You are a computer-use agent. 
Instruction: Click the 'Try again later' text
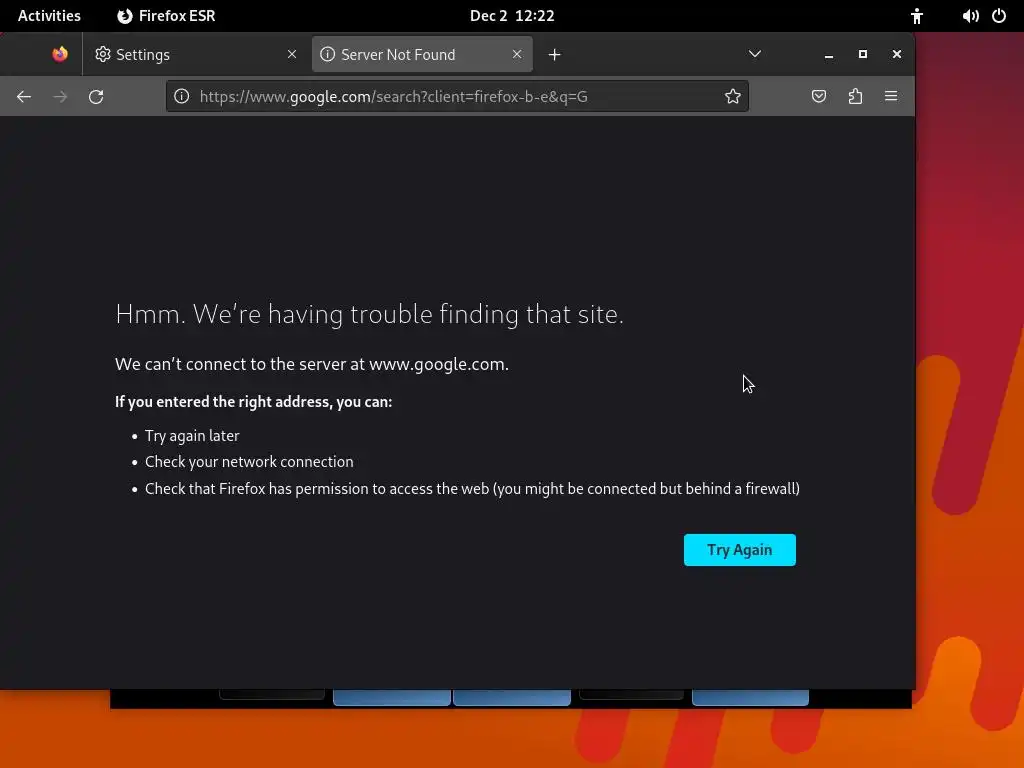pos(192,436)
